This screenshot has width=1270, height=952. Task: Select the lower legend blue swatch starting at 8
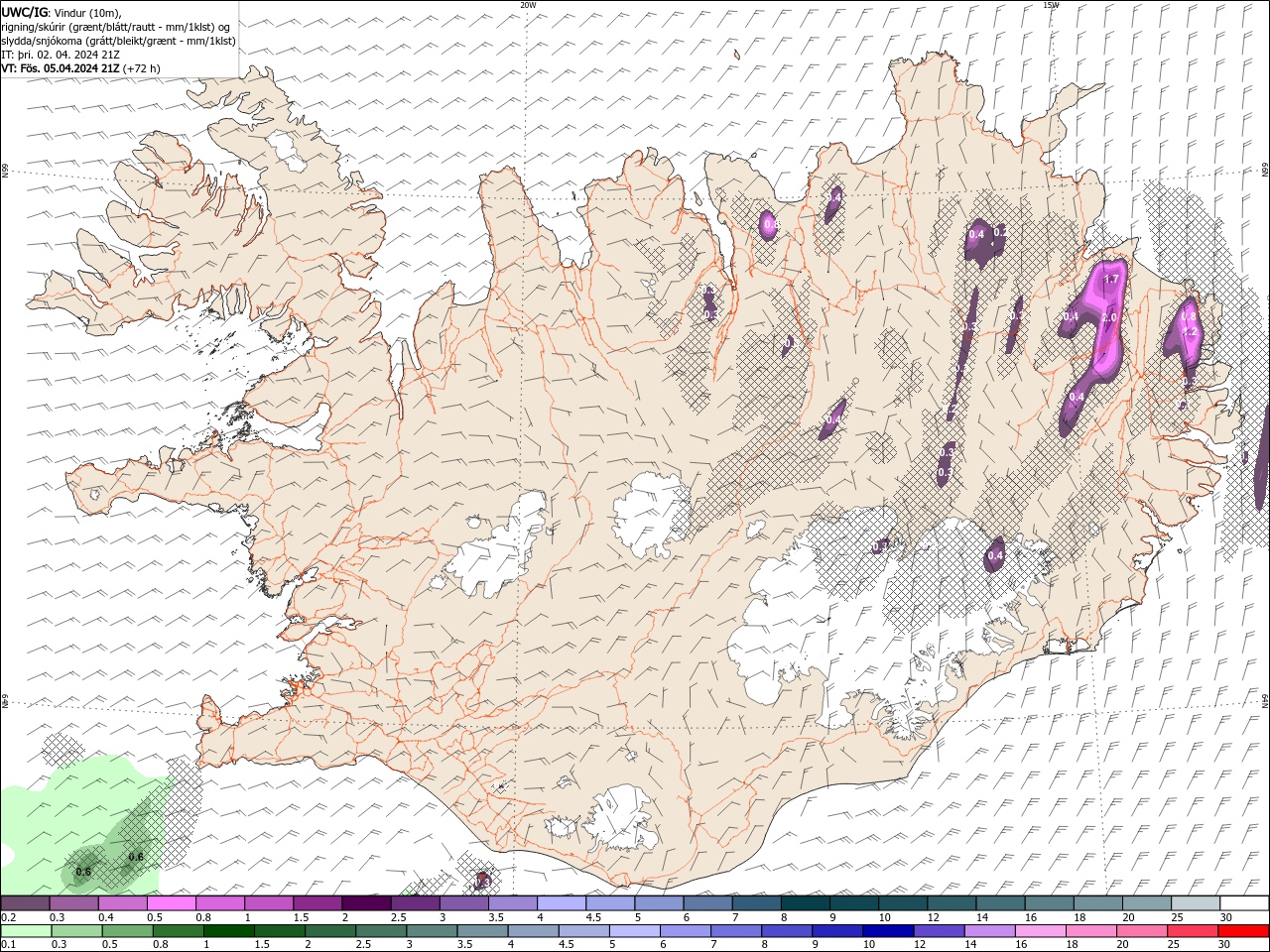click(x=786, y=931)
